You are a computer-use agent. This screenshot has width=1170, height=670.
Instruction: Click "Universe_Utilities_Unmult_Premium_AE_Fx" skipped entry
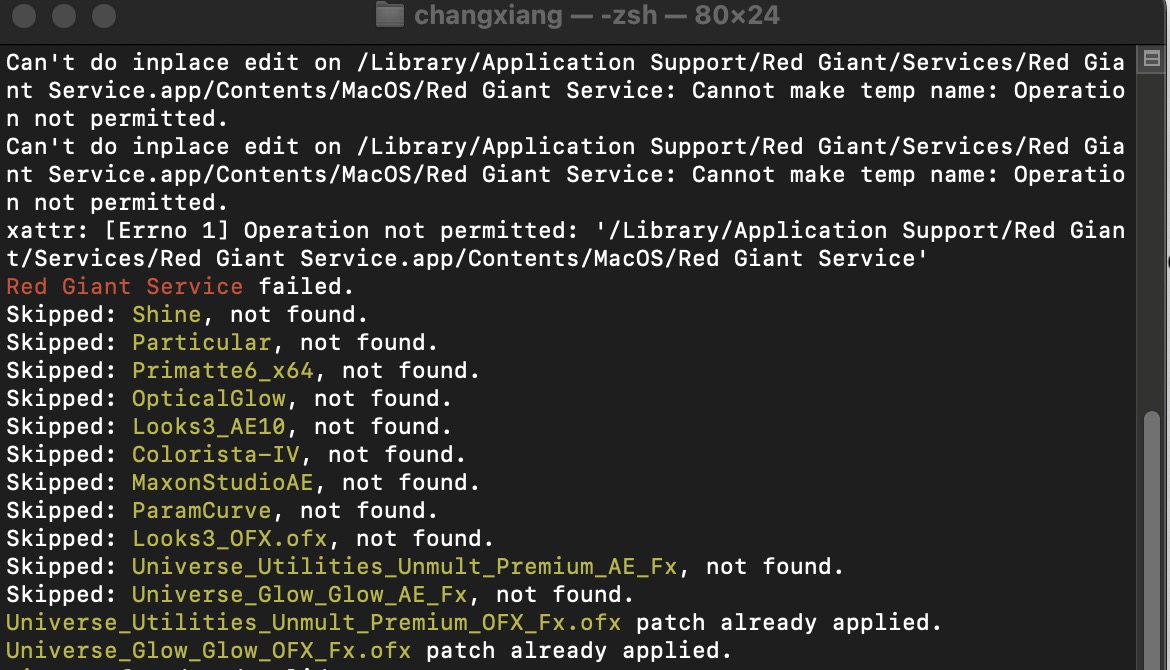tap(404, 567)
